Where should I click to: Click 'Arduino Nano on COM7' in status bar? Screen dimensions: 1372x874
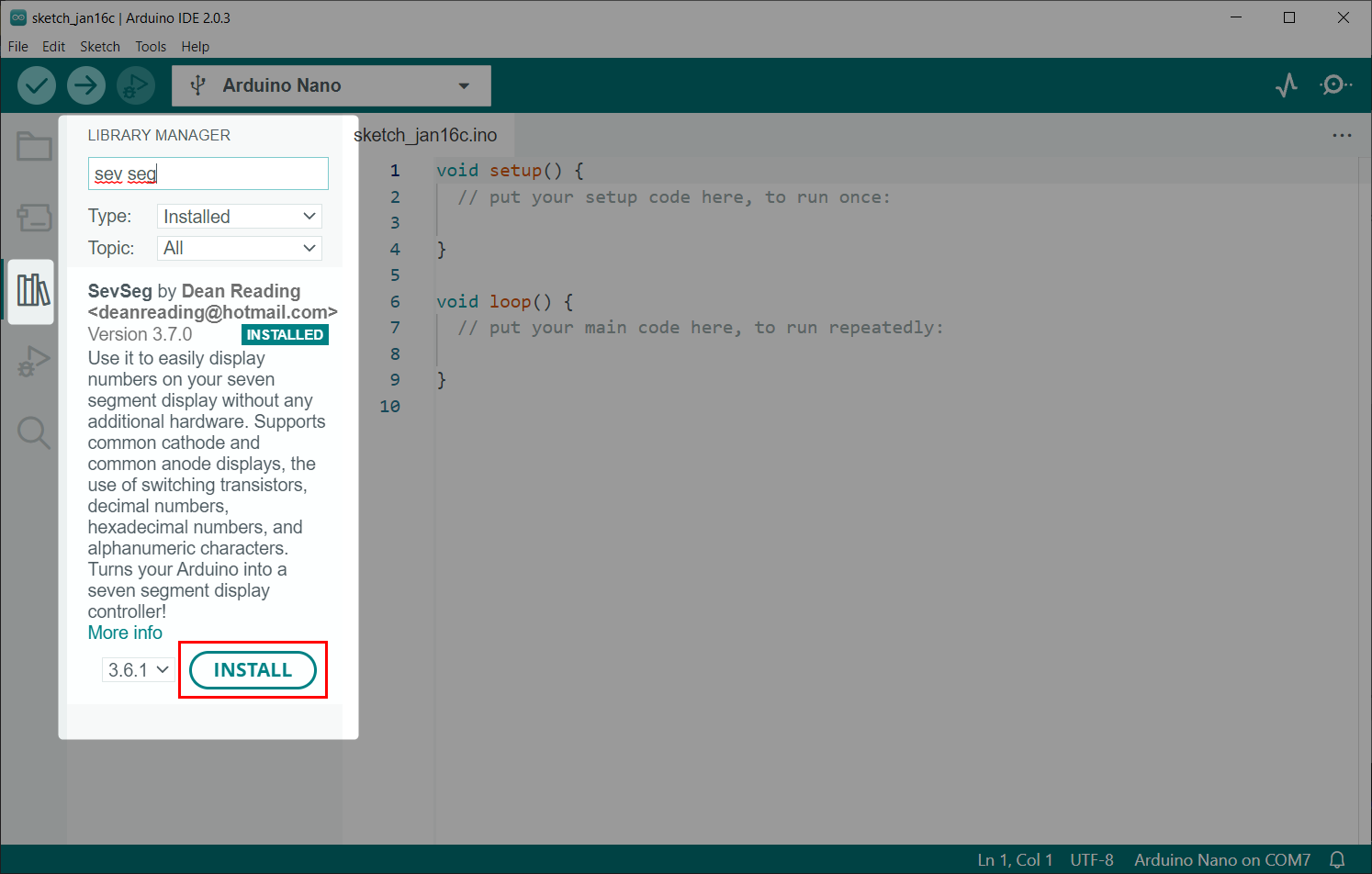[1222, 860]
